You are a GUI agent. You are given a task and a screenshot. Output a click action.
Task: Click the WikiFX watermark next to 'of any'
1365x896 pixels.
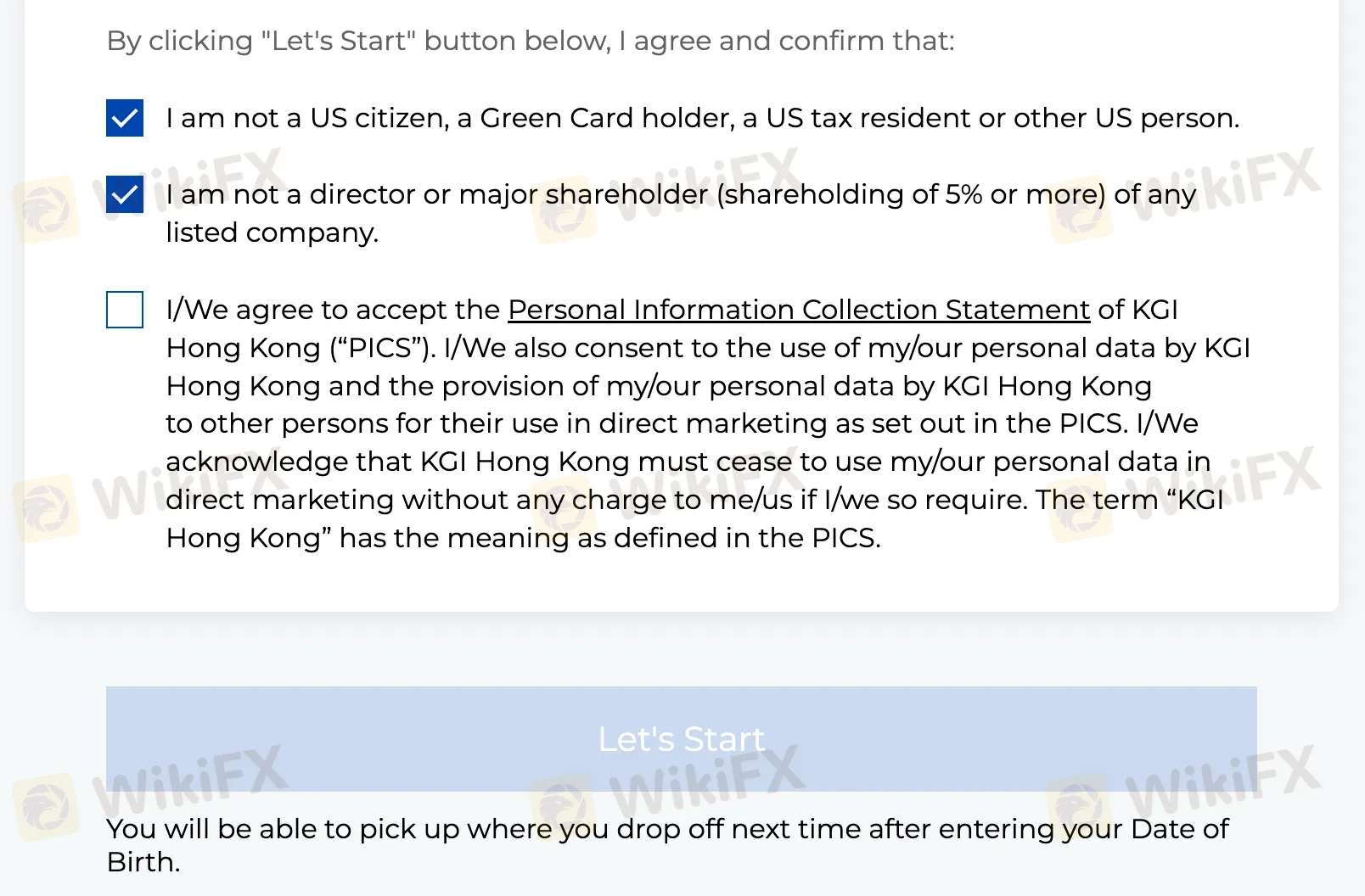click(x=1184, y=193)
